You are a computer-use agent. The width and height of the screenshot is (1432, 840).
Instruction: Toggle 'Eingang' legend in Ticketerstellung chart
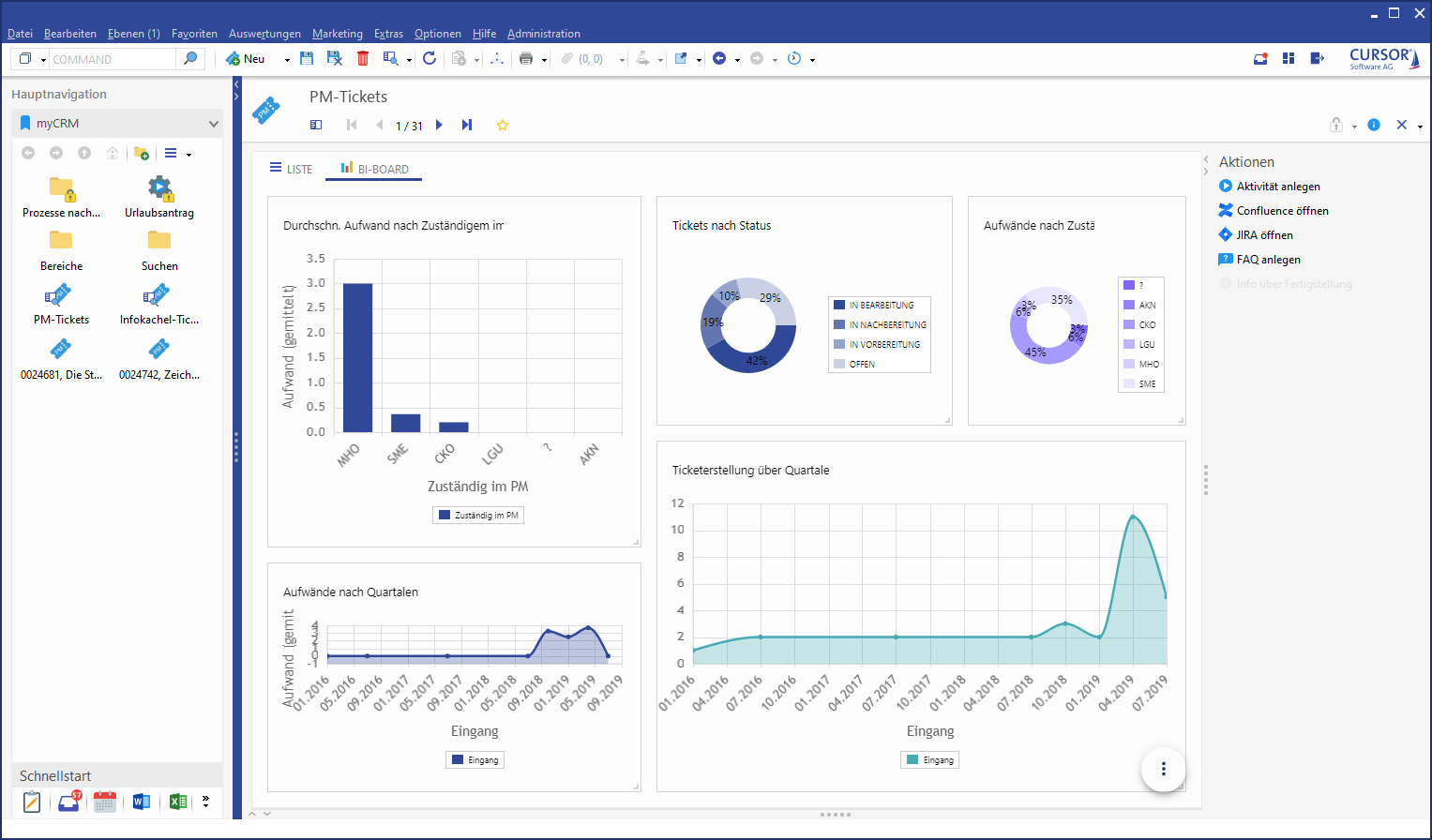pos(929,760)
